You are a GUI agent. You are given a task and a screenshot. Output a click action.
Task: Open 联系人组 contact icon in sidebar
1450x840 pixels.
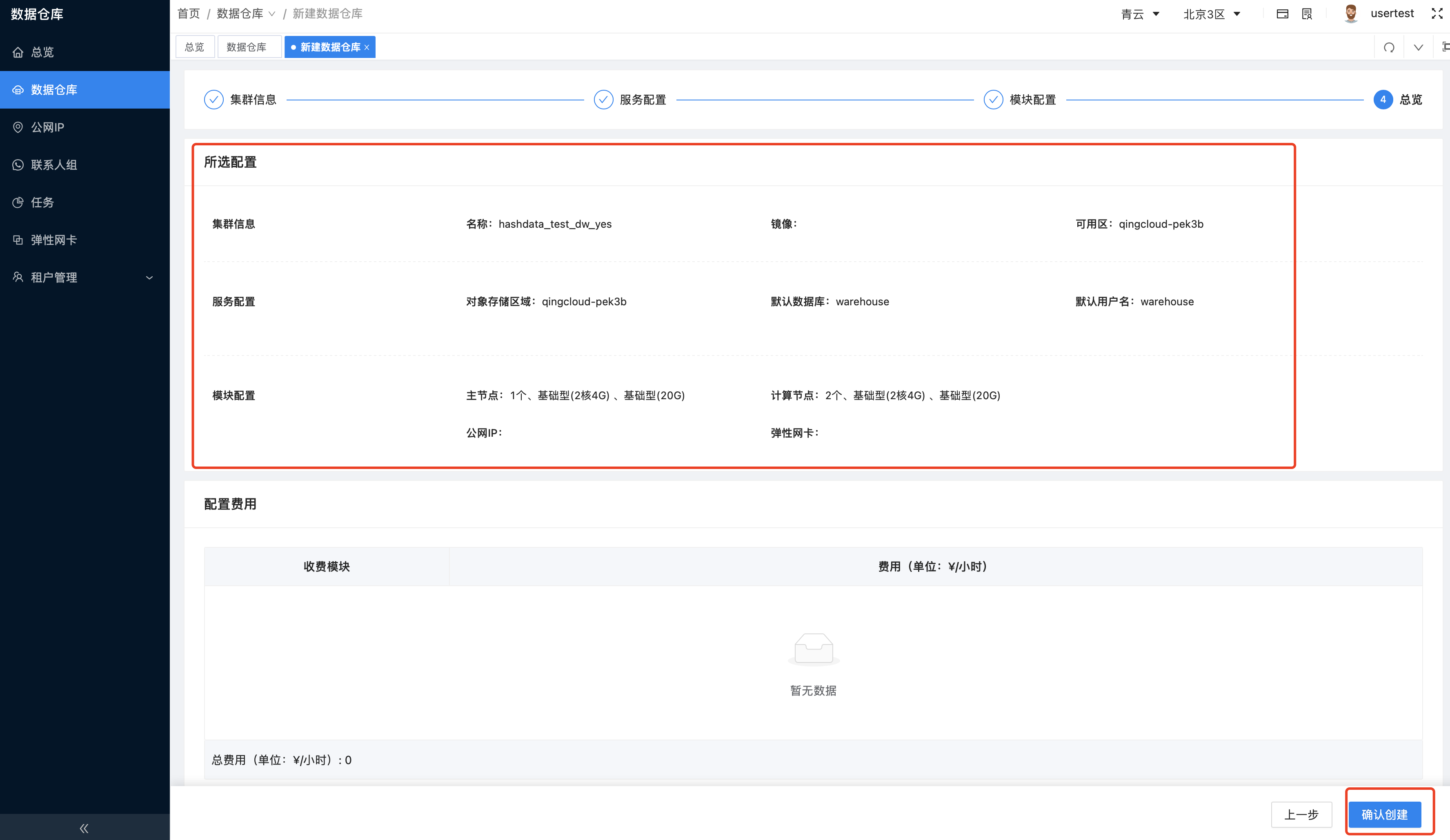[x=18, y=164]
